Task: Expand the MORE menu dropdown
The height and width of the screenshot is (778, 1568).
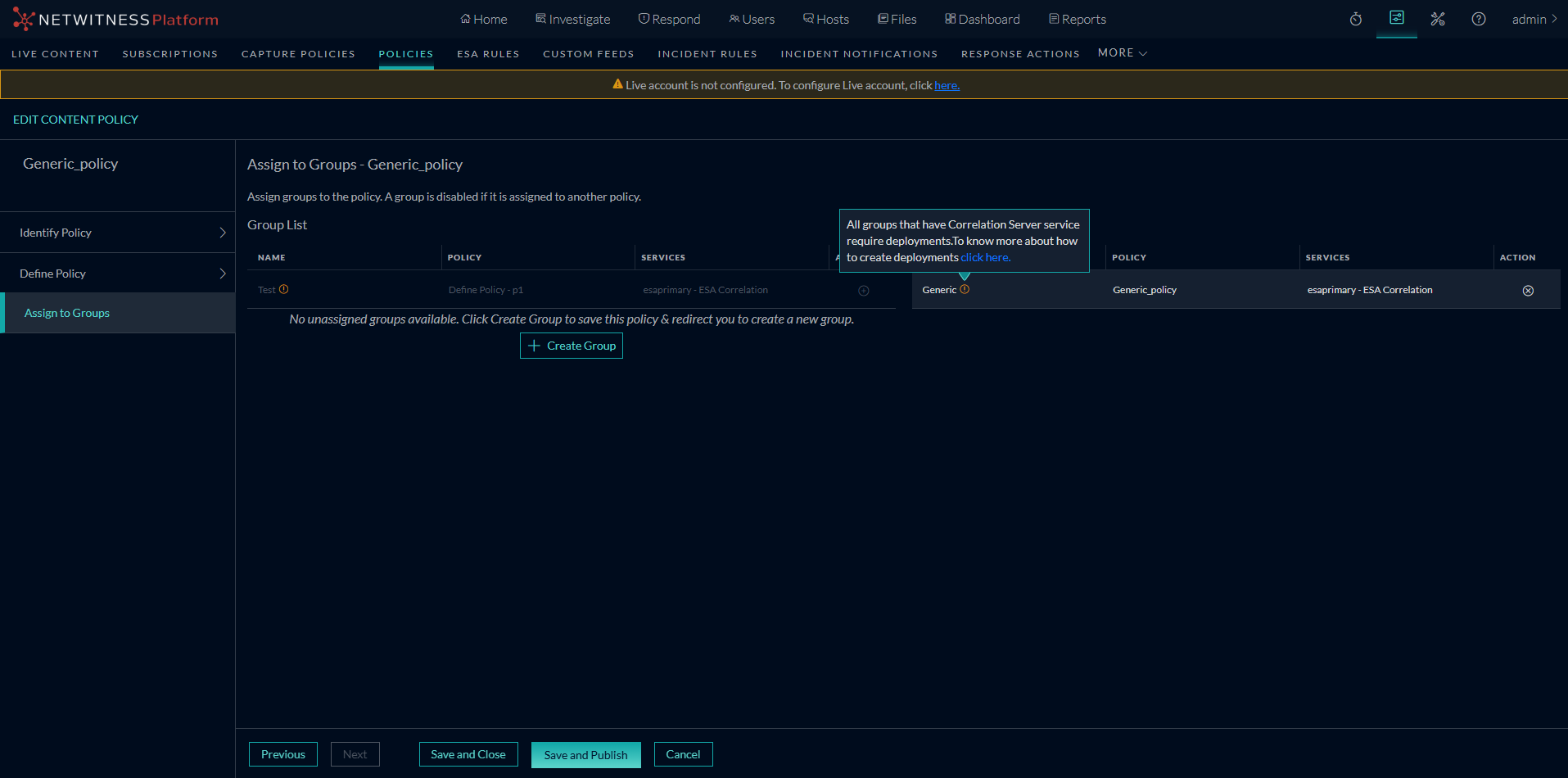Action: pyautogui.click(x=1122, y=53)
